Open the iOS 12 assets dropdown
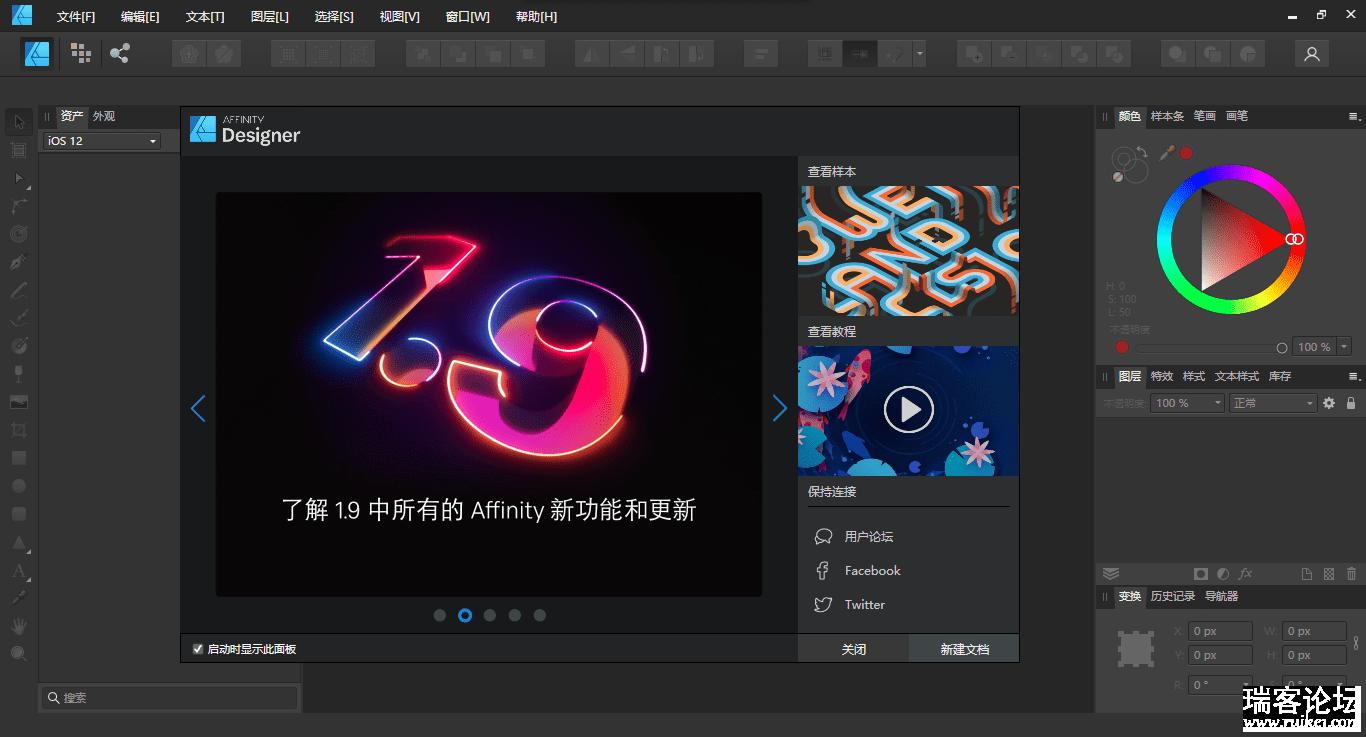The height and width of the screenshot is (737, 1366). pyautogui.click(x=102, y=141)
